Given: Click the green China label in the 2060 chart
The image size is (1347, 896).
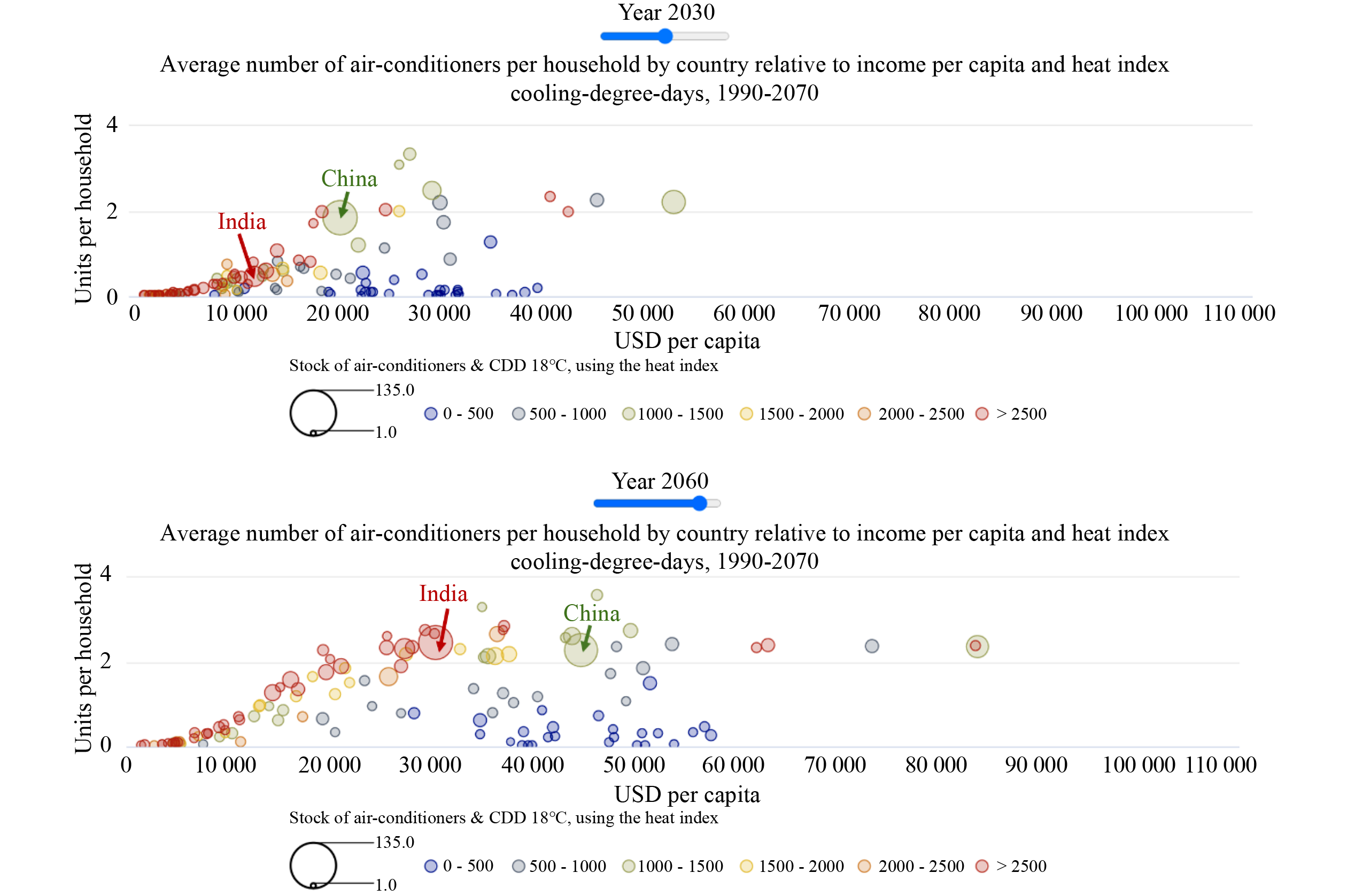Looking at the screenshot, I should pos(591,614).
